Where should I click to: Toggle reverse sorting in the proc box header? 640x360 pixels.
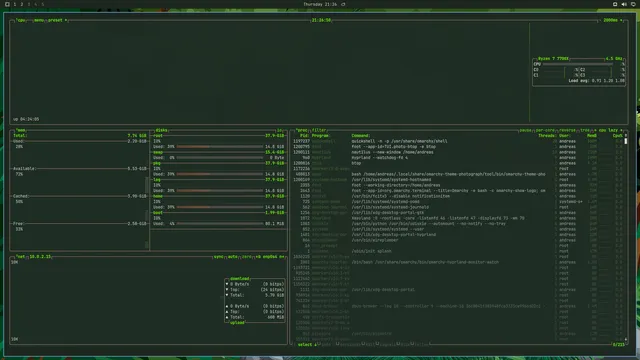tap(567, 130)
